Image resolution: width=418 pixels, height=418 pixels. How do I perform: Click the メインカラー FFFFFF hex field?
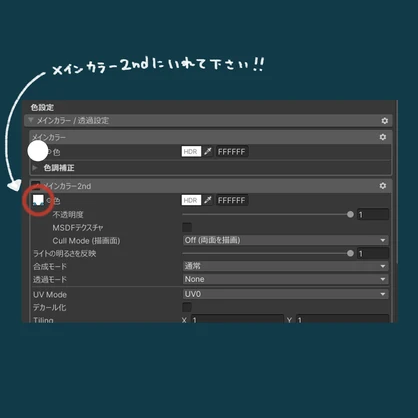click(x=232, y=152)
